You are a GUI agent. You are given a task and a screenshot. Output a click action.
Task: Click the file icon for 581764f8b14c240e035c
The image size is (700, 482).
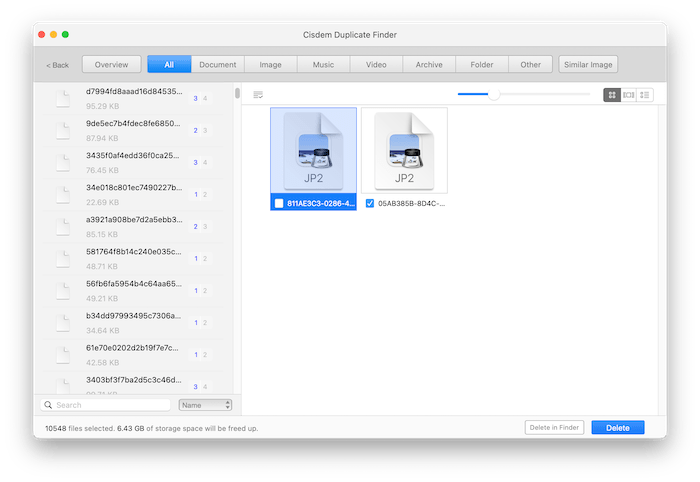point(64,258)
